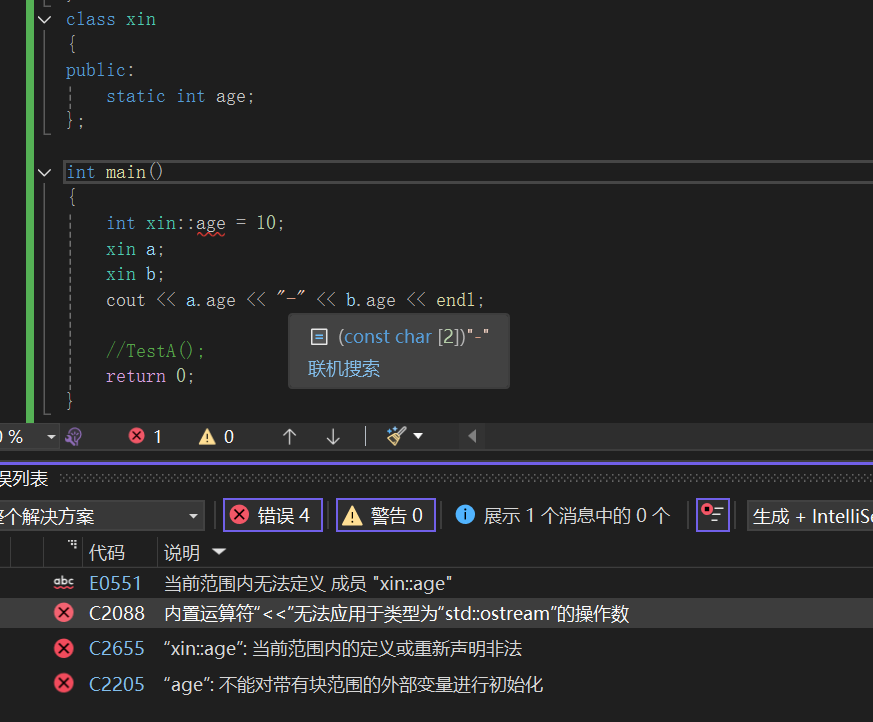Click the tooltip's const char type icon
Screen dimensions: 873x722
pos(319,336)
